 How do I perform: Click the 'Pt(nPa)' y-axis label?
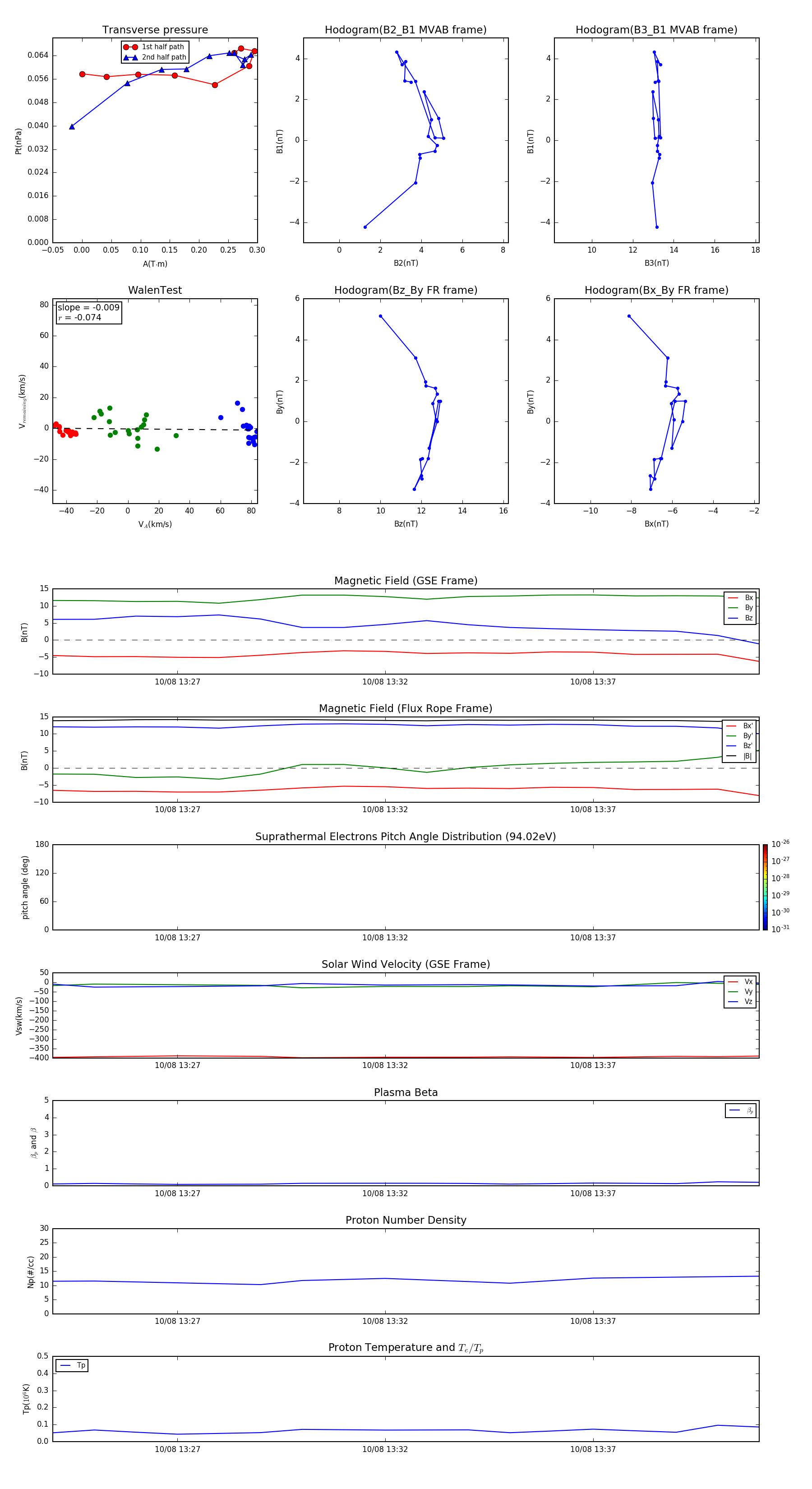tap(18, 141)
